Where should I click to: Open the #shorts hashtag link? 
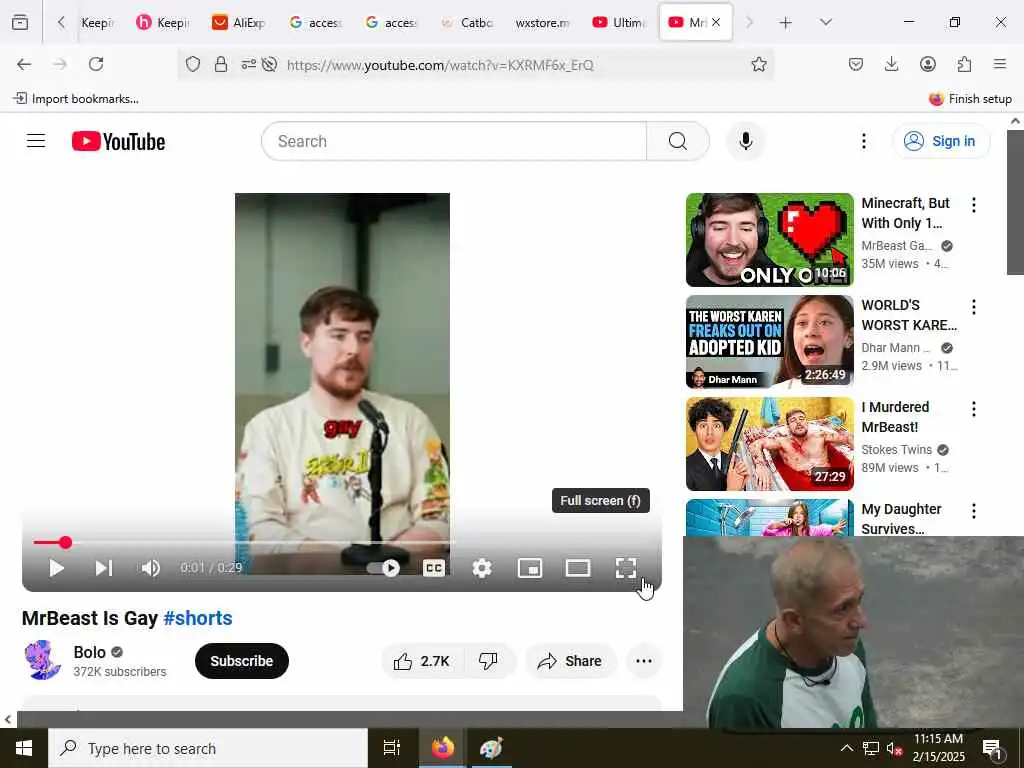[x=198, y=618]
